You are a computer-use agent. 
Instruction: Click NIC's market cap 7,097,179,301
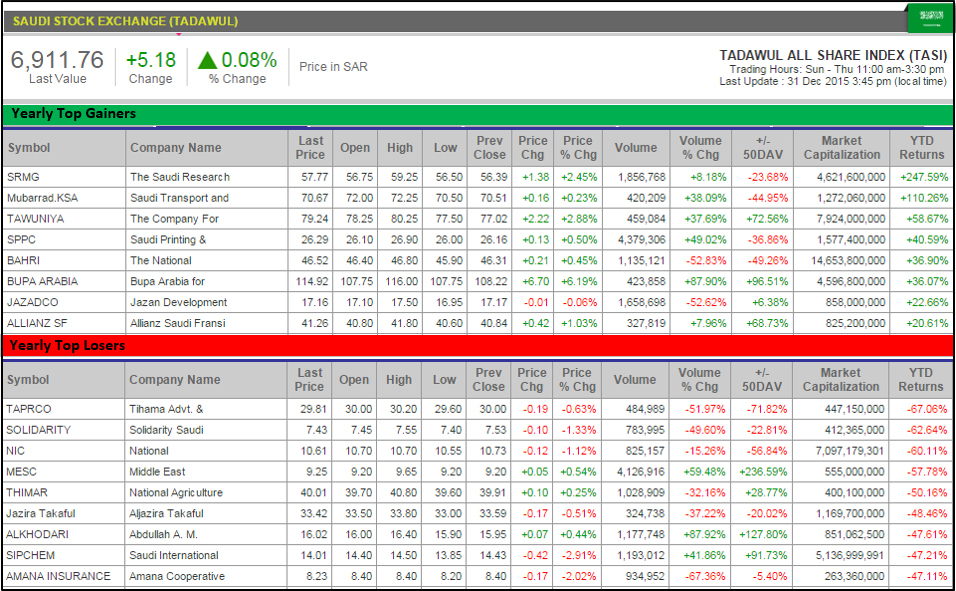850,451
